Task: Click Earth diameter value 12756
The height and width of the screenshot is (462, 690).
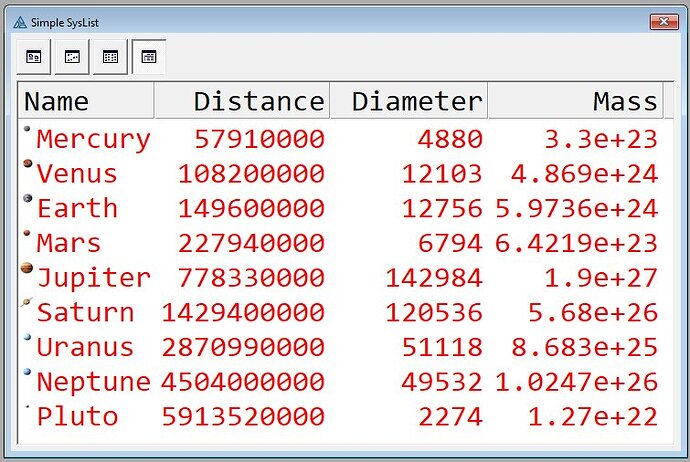Action: [x=442, y=208]
